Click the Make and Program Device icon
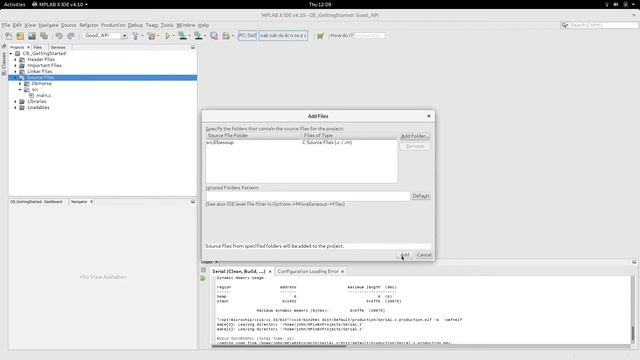This screenshot has width=640, height=360. [182, 36]
